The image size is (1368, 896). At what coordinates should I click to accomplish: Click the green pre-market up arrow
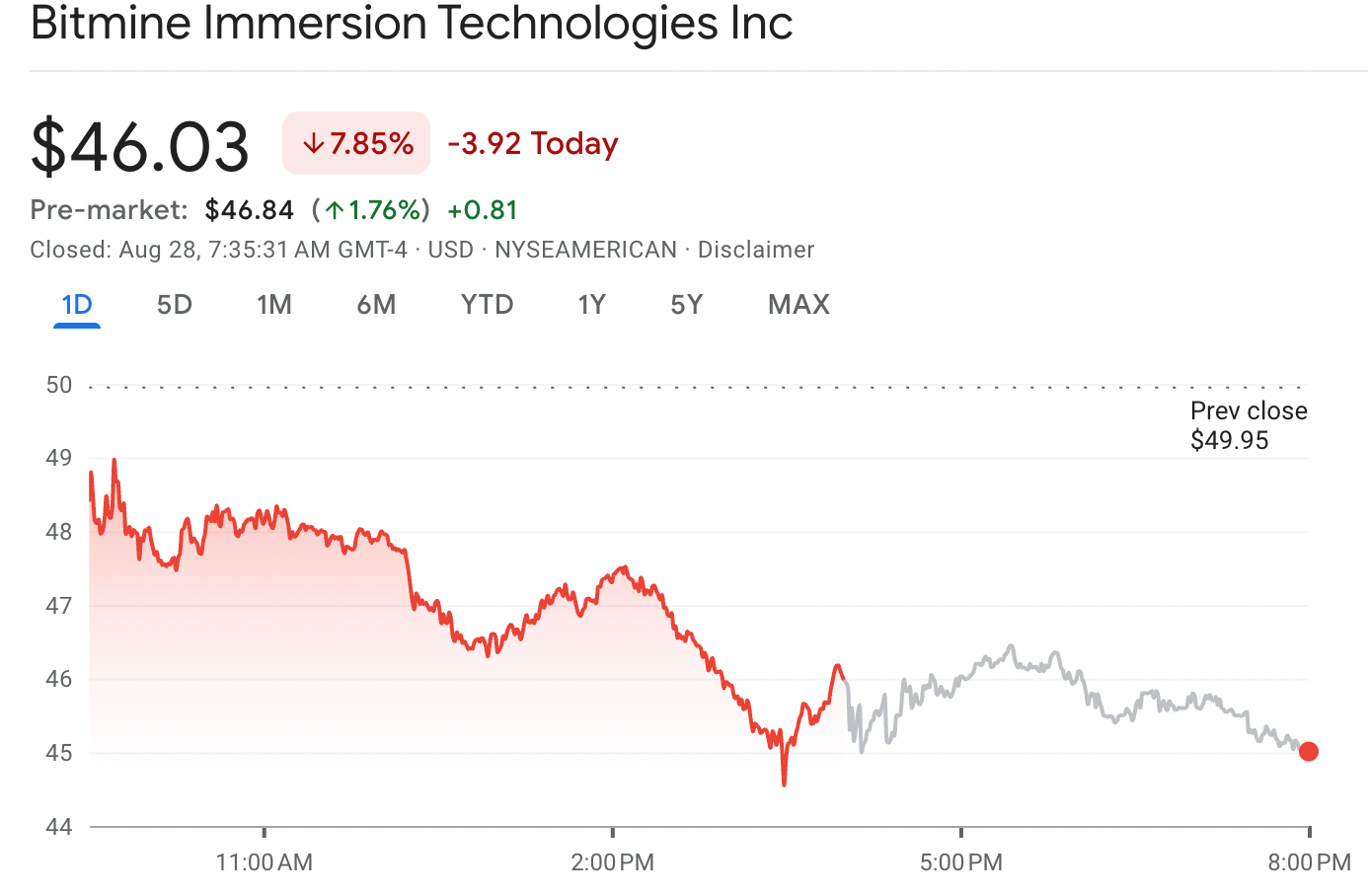coord(335,210)
